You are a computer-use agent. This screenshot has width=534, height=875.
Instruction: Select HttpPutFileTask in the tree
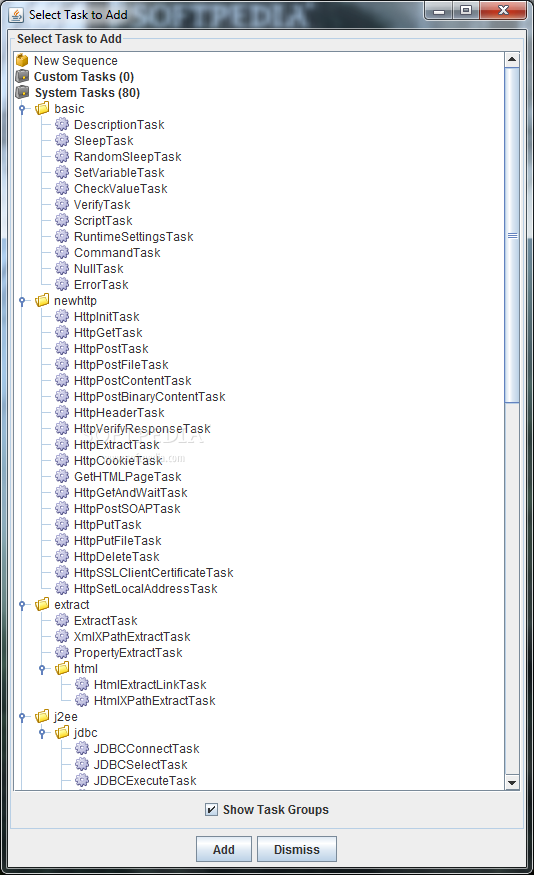point(117,541)
